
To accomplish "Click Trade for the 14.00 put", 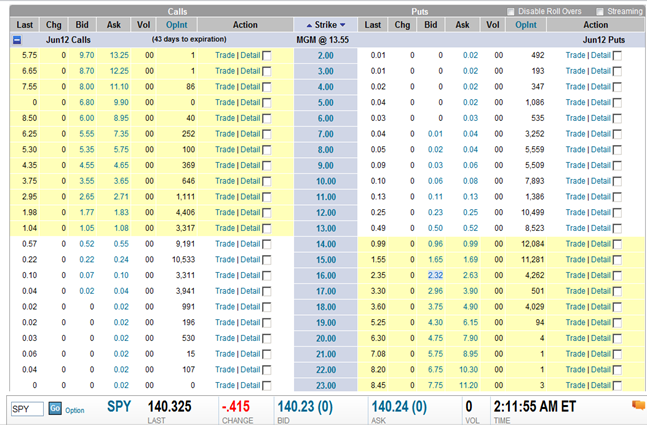I will (x=575, y=244).
